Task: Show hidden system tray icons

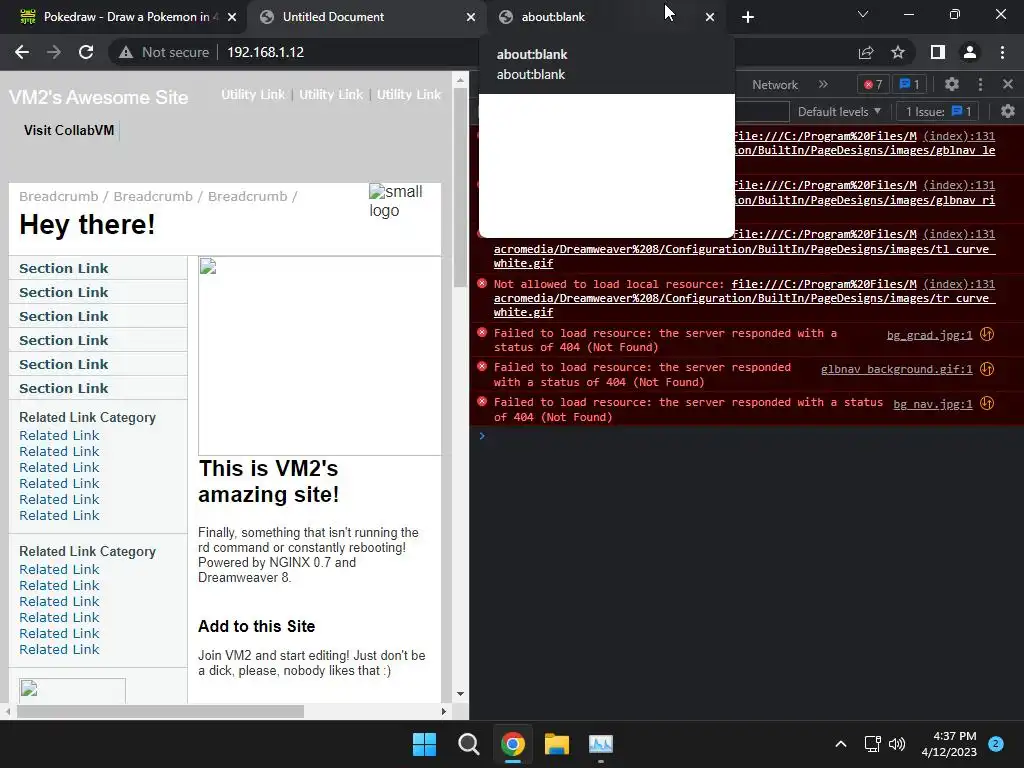Action: click(841, 744)
